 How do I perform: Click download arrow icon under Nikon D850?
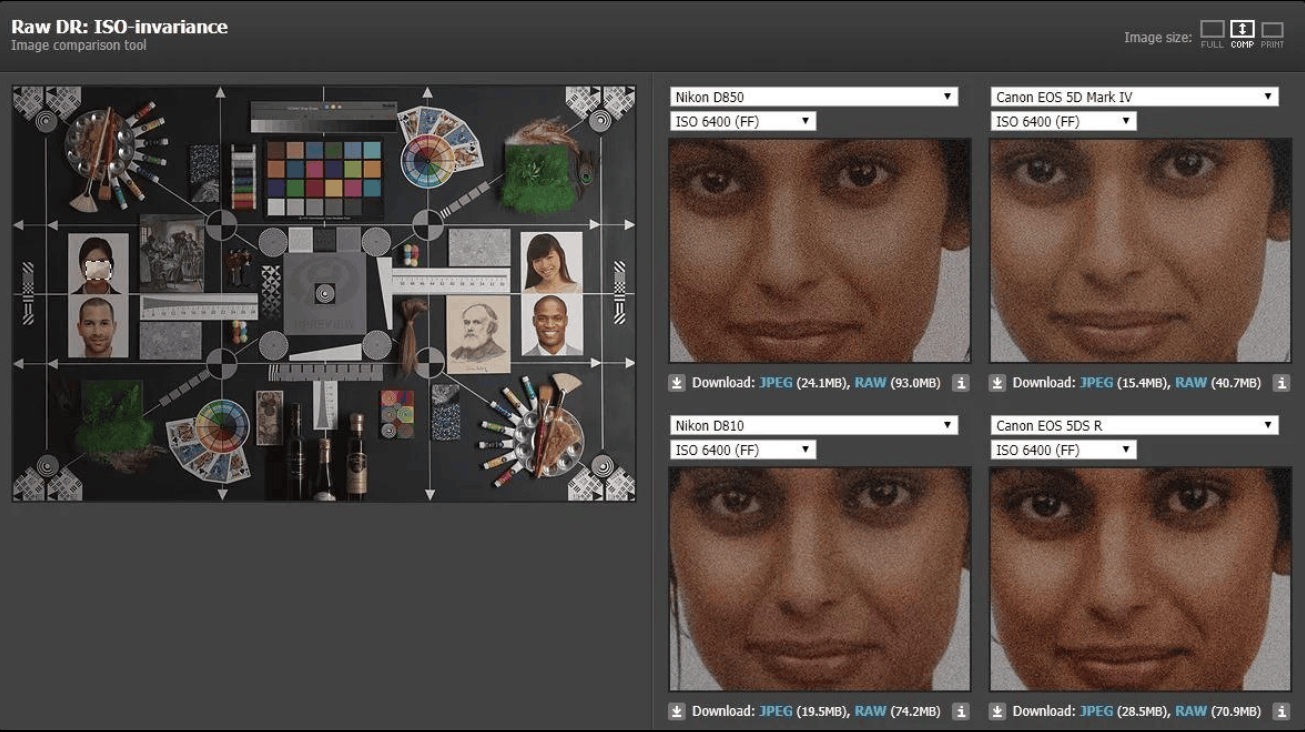point(677,383)
